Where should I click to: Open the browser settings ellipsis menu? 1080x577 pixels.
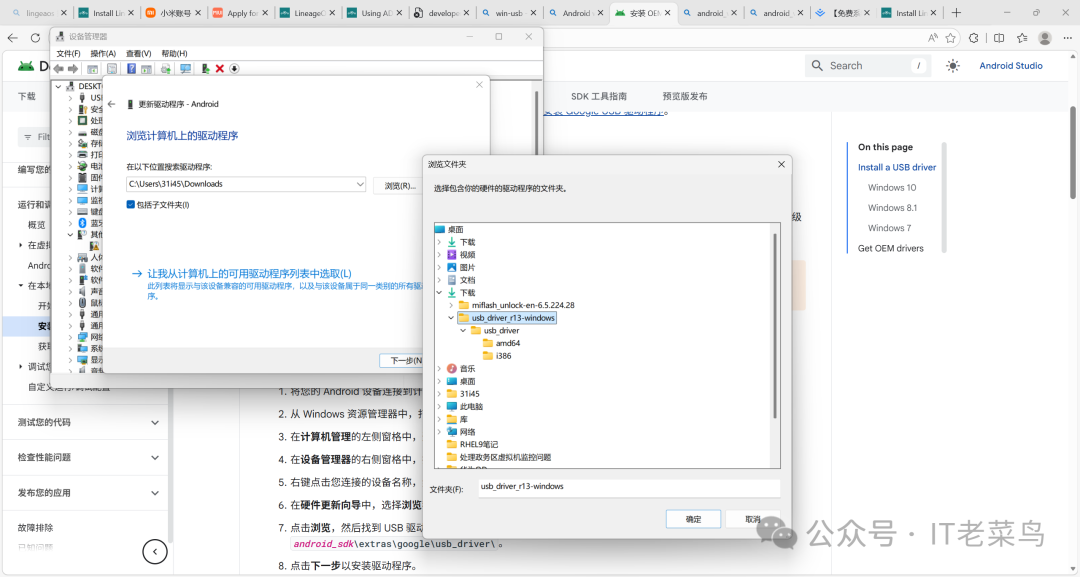(1068, 38)
